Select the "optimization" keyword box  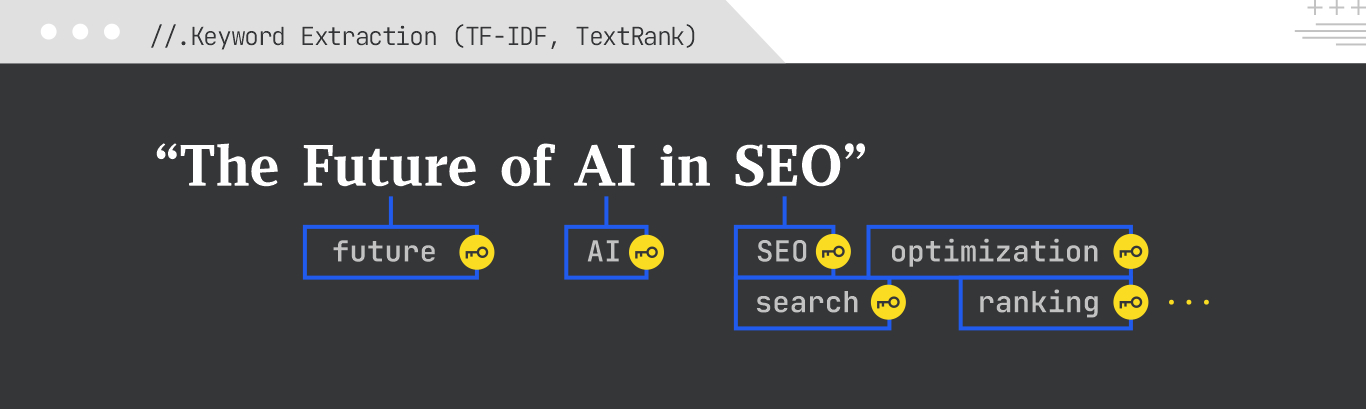(993, 252)
